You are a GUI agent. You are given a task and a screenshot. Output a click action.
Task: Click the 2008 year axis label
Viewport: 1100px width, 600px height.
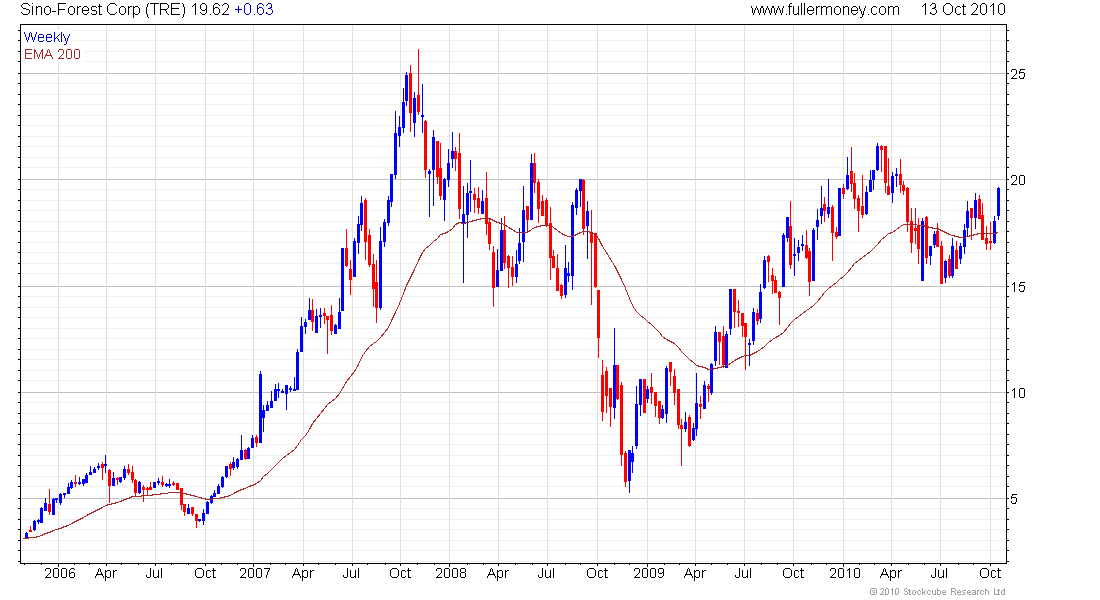450,573
